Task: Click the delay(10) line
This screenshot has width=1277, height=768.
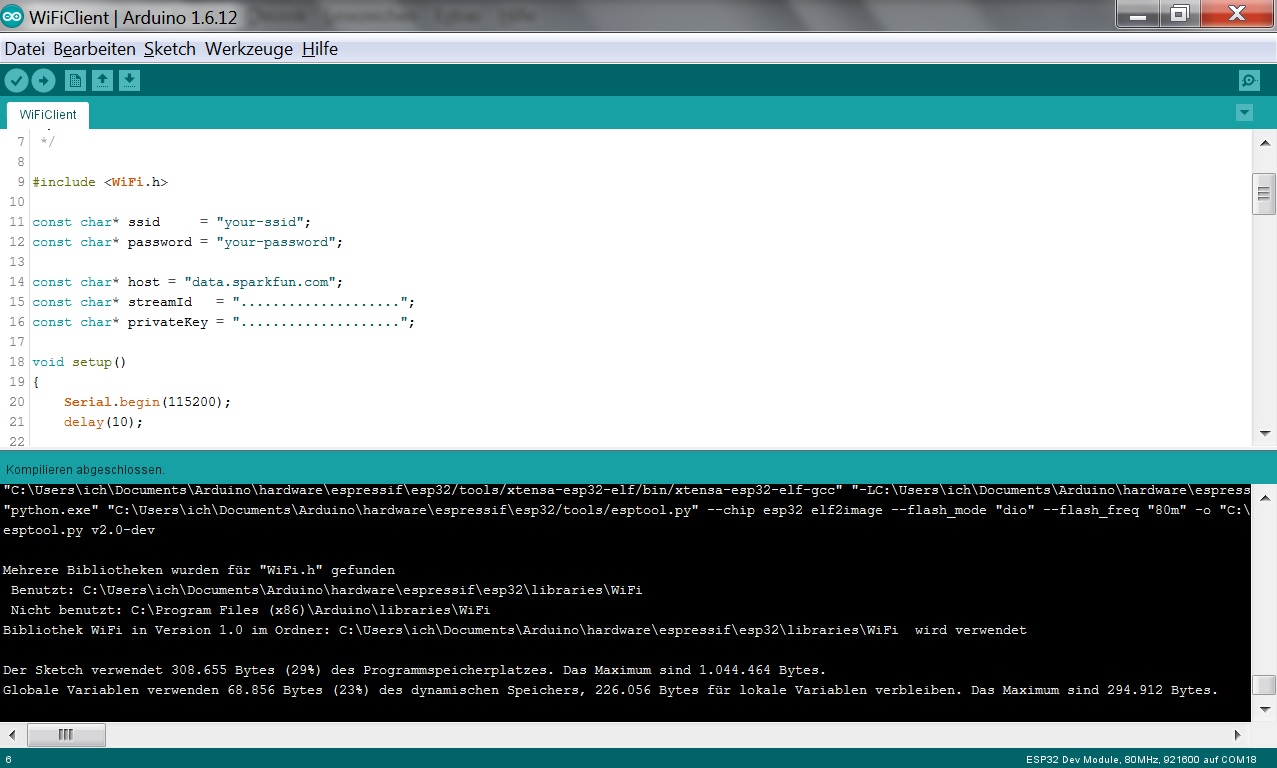Action: (x=104, y=422)
